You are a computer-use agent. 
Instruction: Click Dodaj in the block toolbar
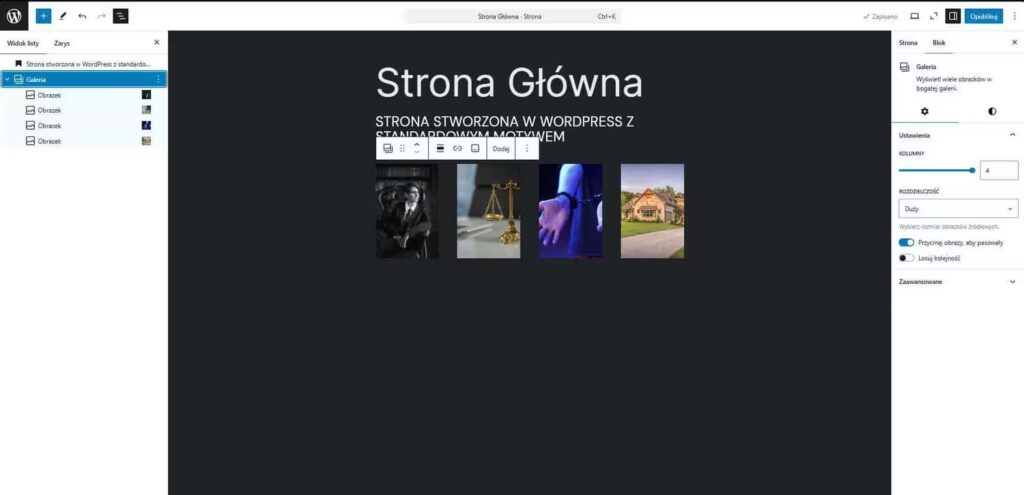tap(501, 148)
